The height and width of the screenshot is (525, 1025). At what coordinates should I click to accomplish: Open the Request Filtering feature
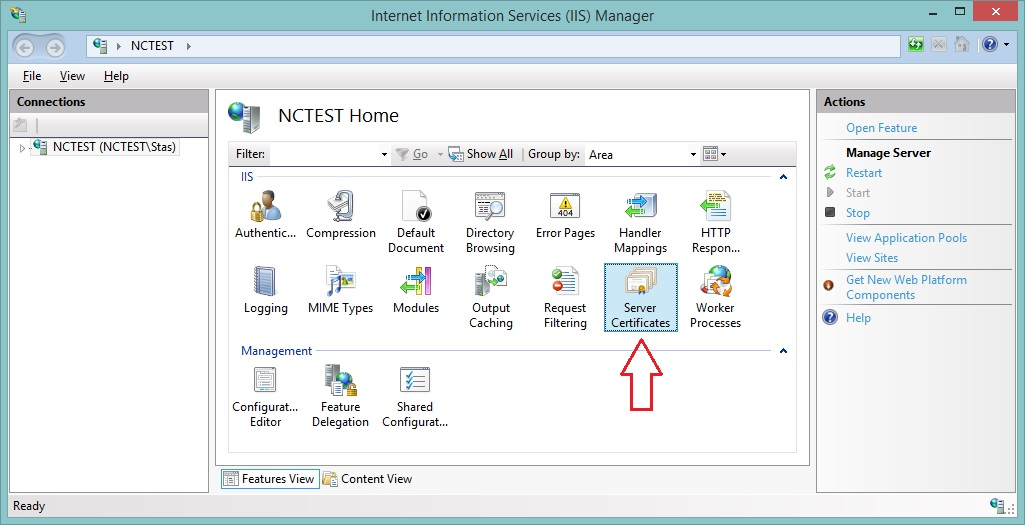pyautogui.click(x=565, y=297)
